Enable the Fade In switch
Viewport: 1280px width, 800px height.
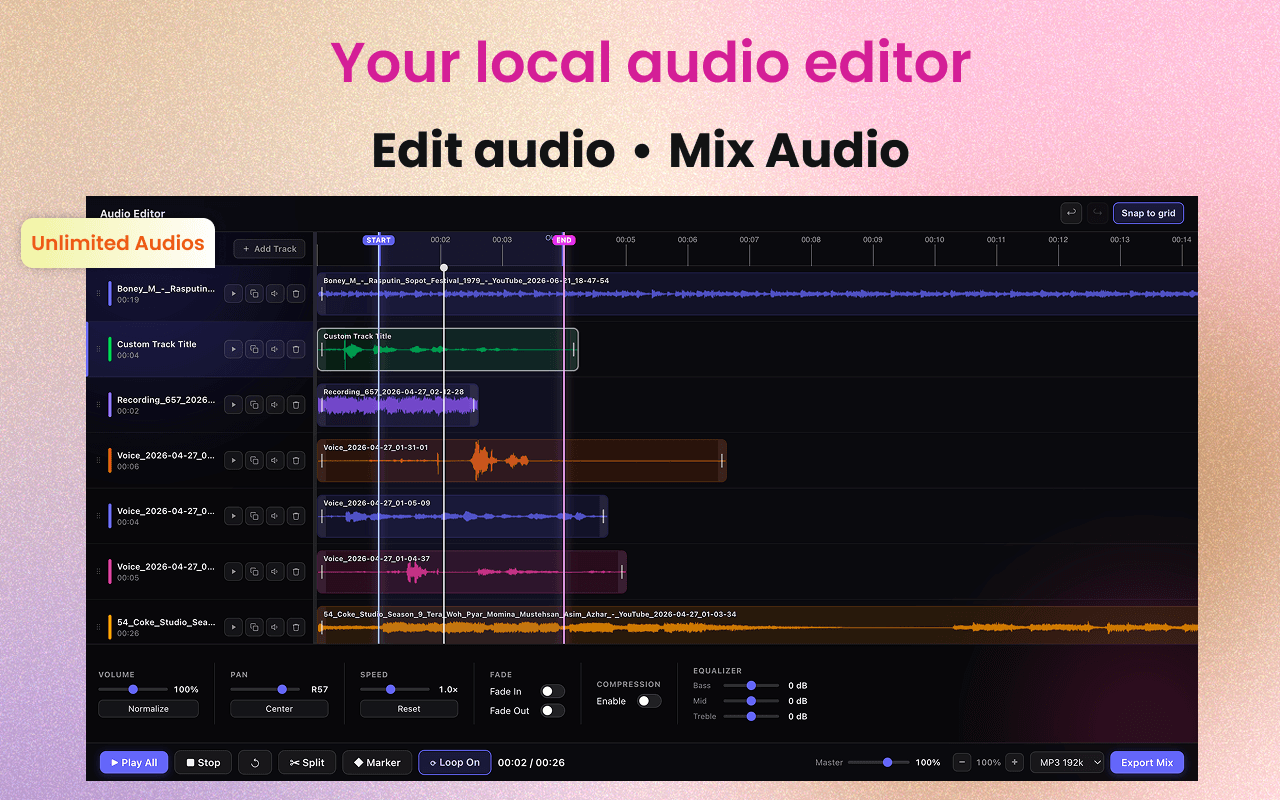(x=552, y=691)
